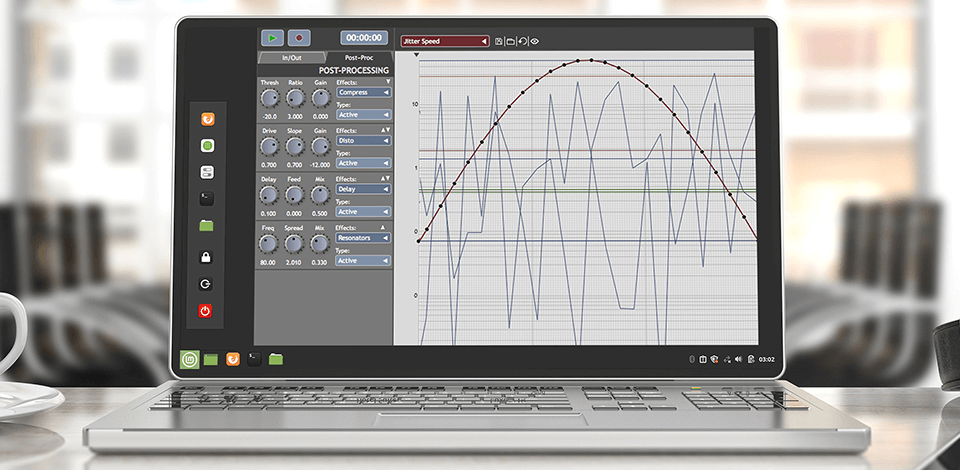The height and width of the screenshot is (470, 960).
Task: Click the log out icon in side panel
Action: click(x=206, y=284)
